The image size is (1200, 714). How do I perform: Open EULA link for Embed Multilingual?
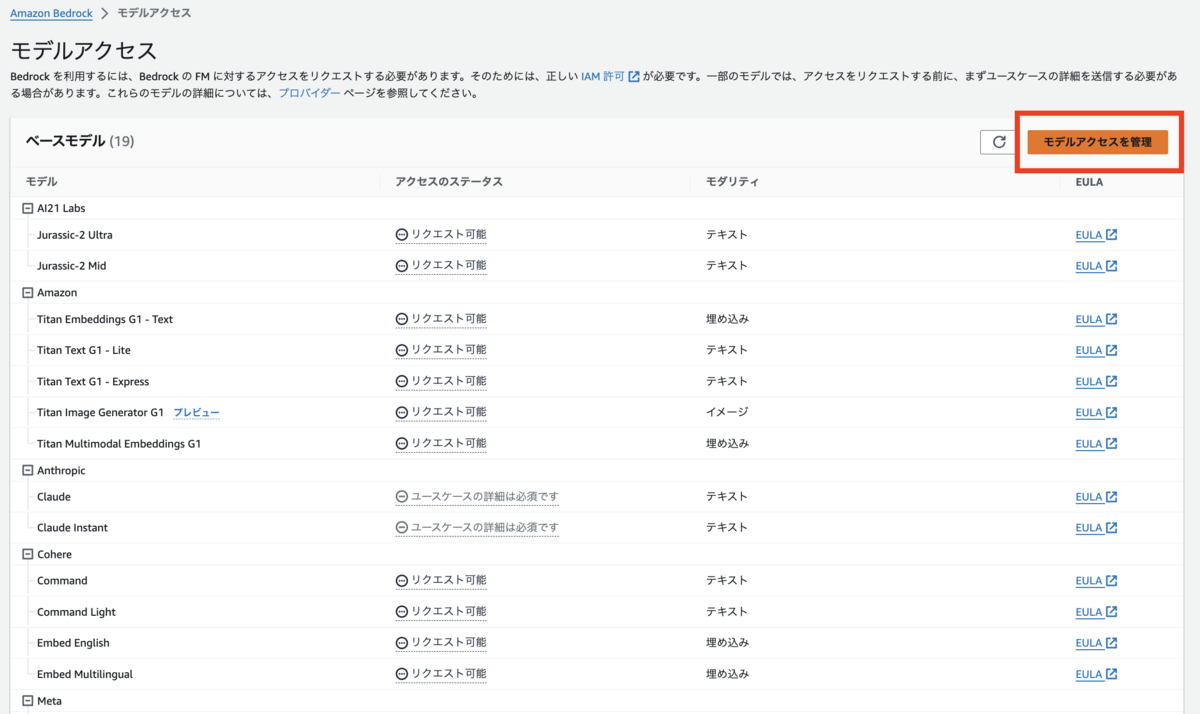pyautogui.click(x=1096, y=675)
